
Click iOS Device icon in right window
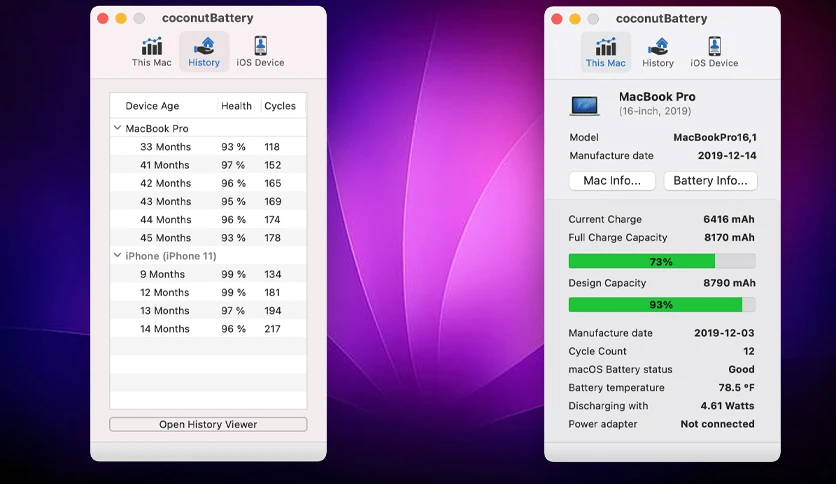(714, 46)
